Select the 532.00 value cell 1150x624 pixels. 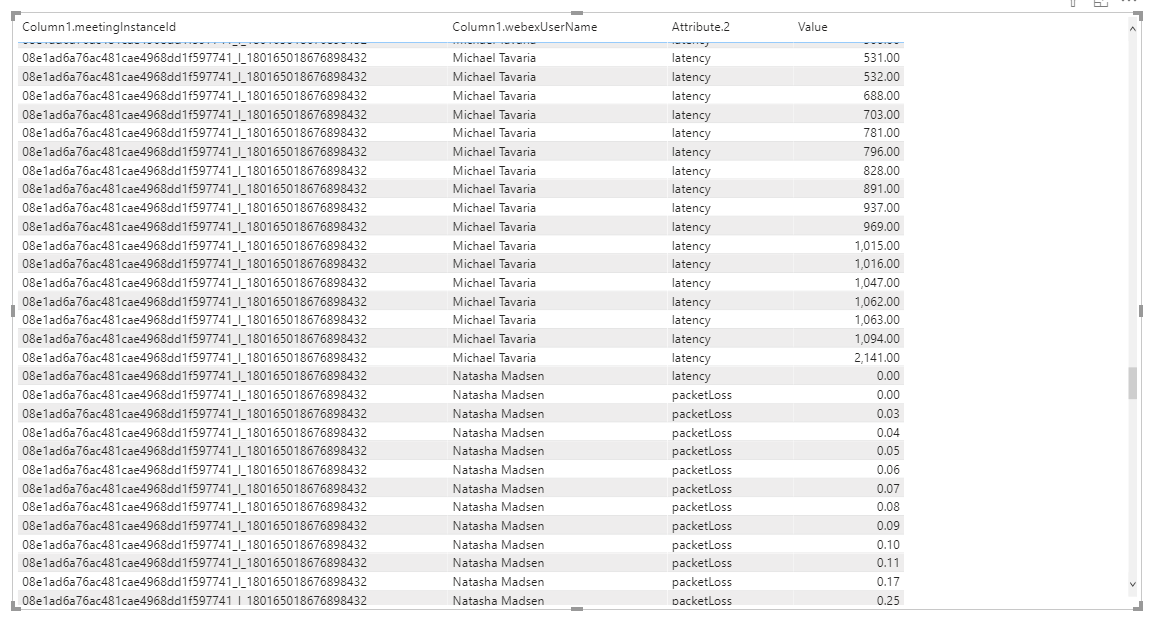881,77
